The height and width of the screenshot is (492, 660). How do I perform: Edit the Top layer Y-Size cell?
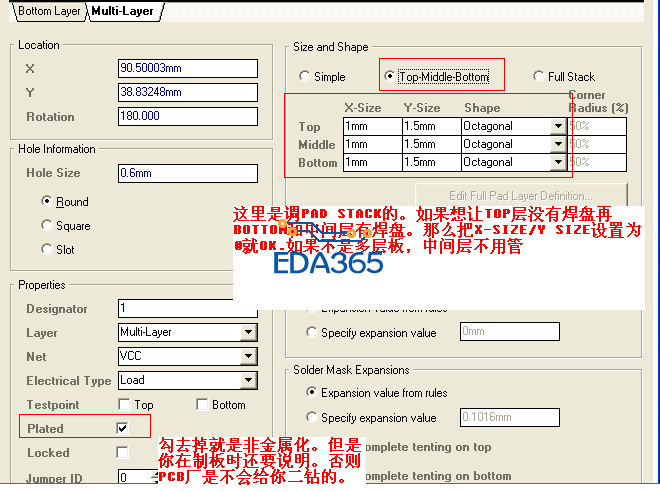[x=431, y=126]
